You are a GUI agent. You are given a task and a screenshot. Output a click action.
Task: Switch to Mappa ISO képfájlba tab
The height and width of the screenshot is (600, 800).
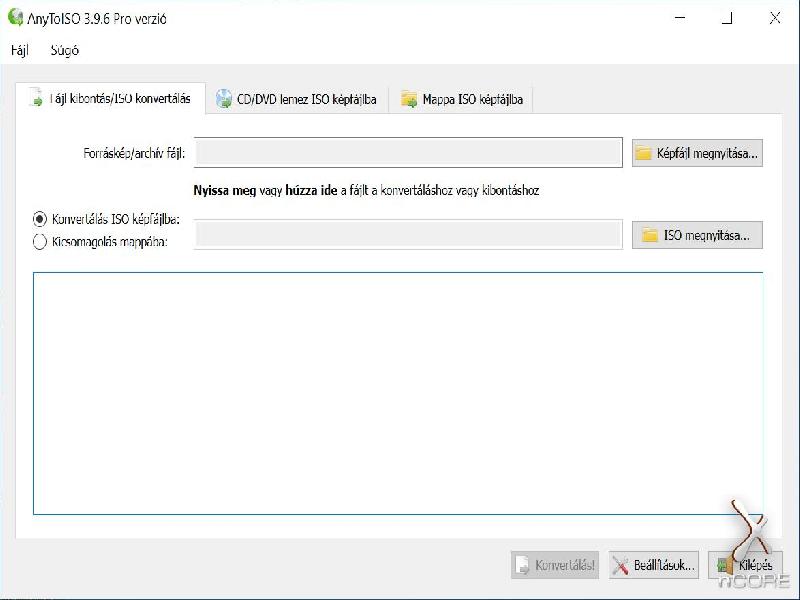[461, 99]
